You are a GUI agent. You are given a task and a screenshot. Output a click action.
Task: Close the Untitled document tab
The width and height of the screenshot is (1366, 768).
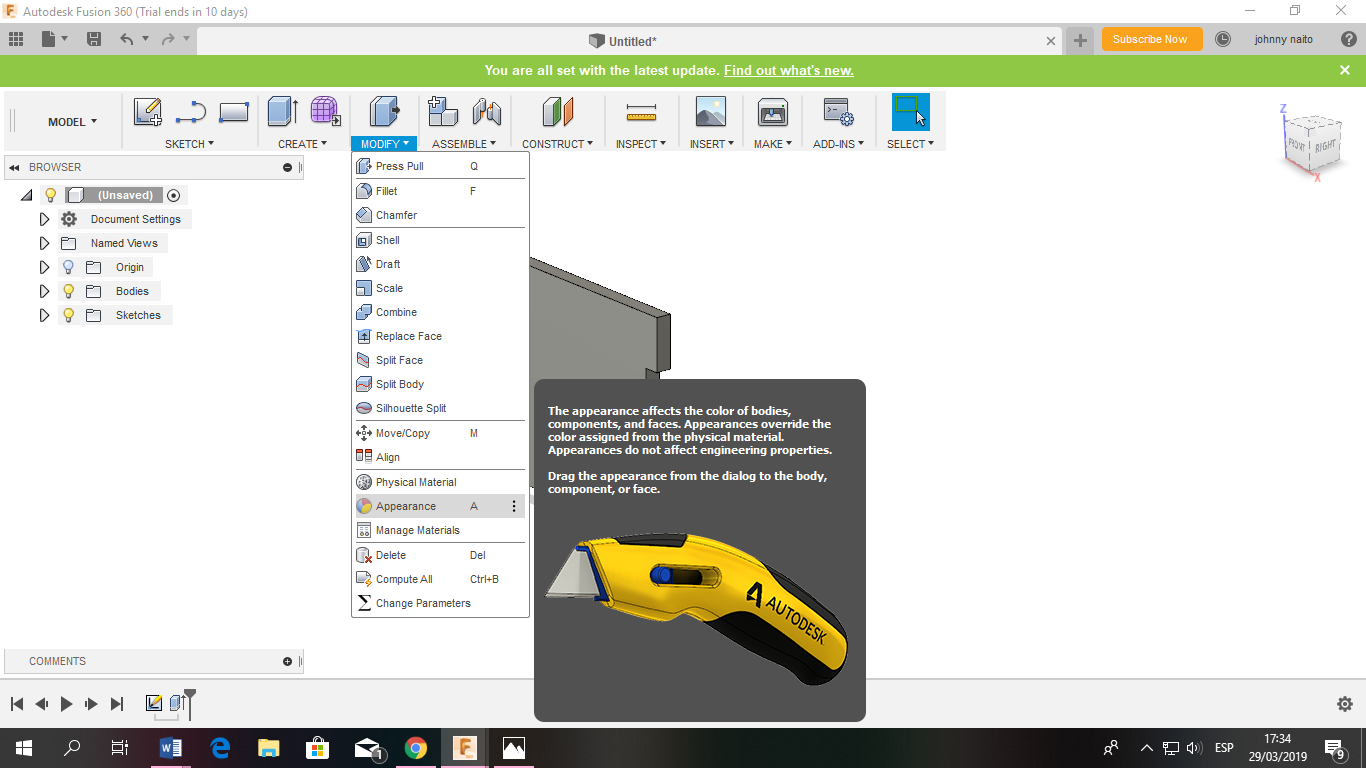coord(1051,41)
